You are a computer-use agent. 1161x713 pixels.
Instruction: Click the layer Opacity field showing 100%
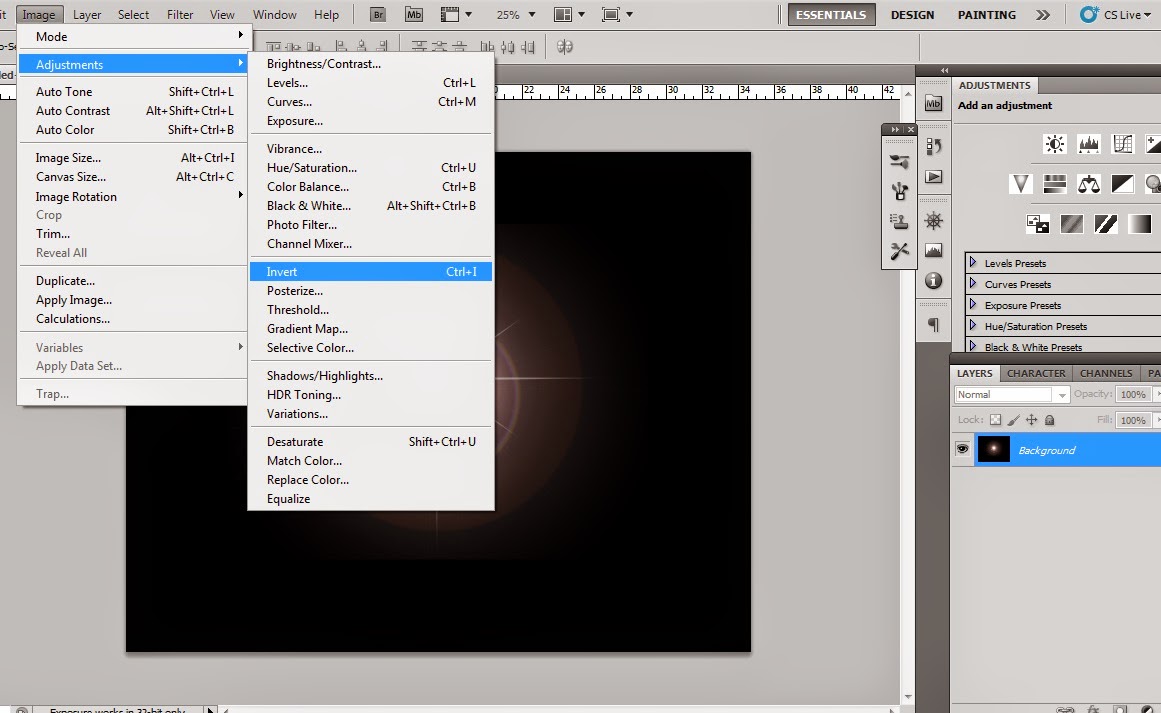tap(1133, 395)
